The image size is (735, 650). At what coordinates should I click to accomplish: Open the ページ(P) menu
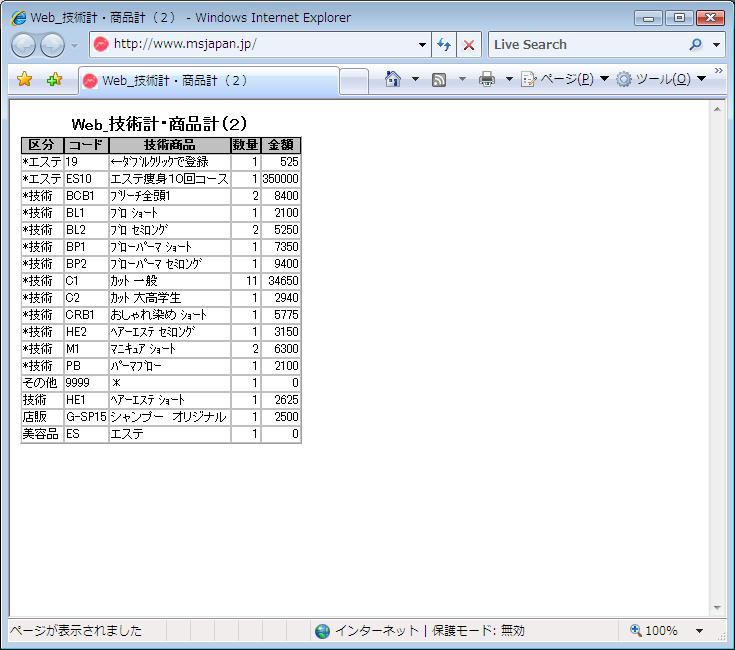pyautogui.click(x=564, y=79)
